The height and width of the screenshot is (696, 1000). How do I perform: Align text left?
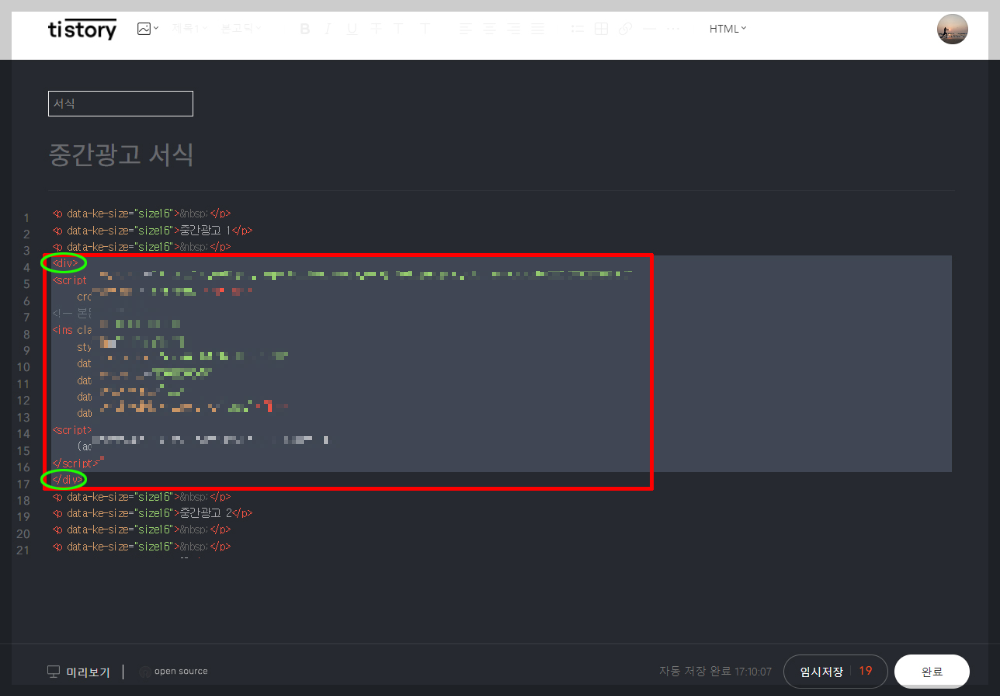(466, 29)
